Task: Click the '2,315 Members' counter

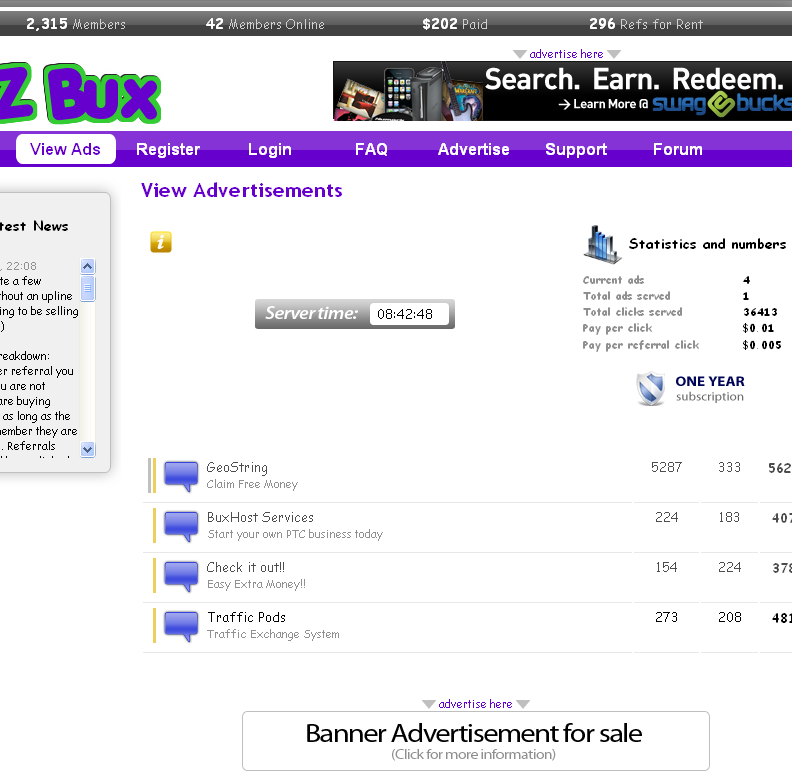Action: (76, 24)
